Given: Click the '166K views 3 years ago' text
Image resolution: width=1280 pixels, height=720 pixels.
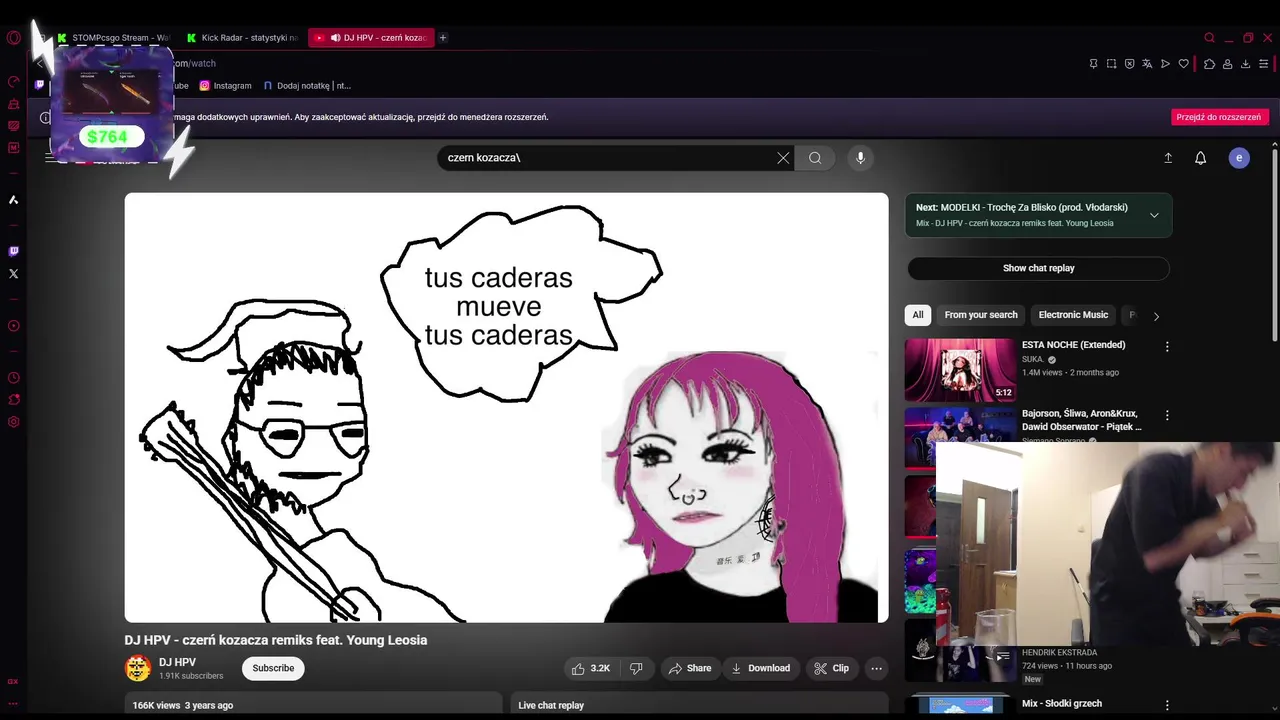Looking at the screenshot, I should tap(183, 705).
